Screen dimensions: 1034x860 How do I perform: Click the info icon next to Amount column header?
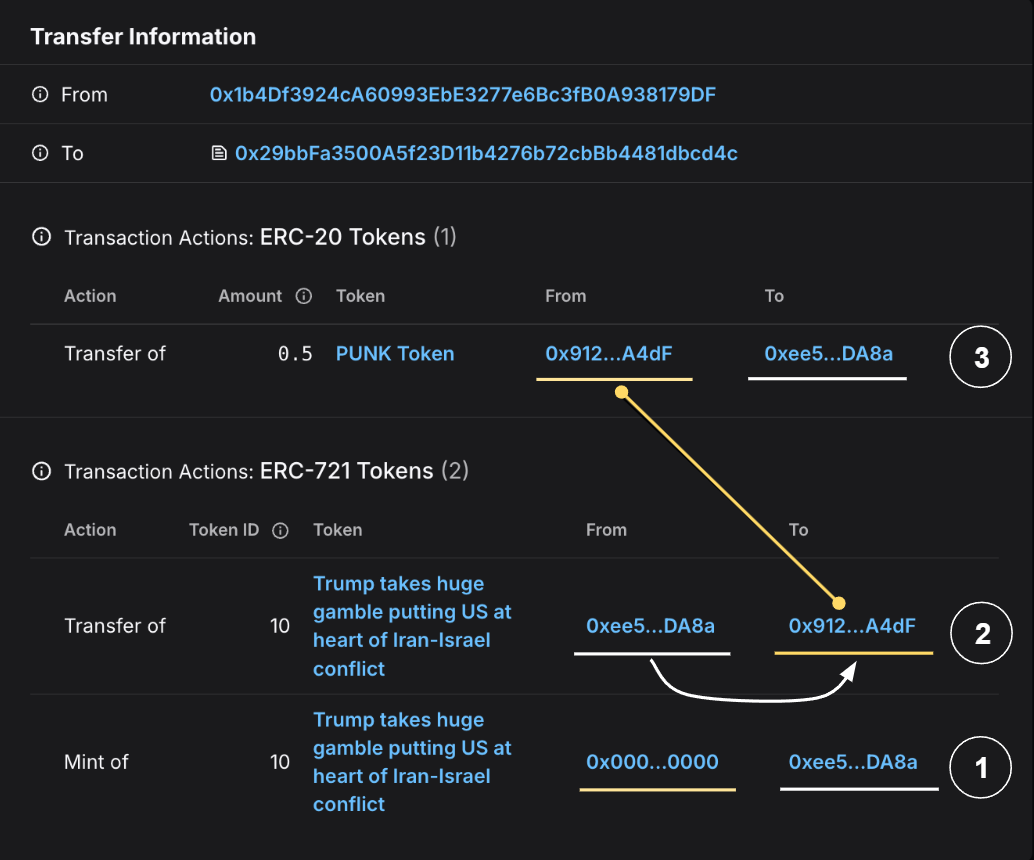304,296
